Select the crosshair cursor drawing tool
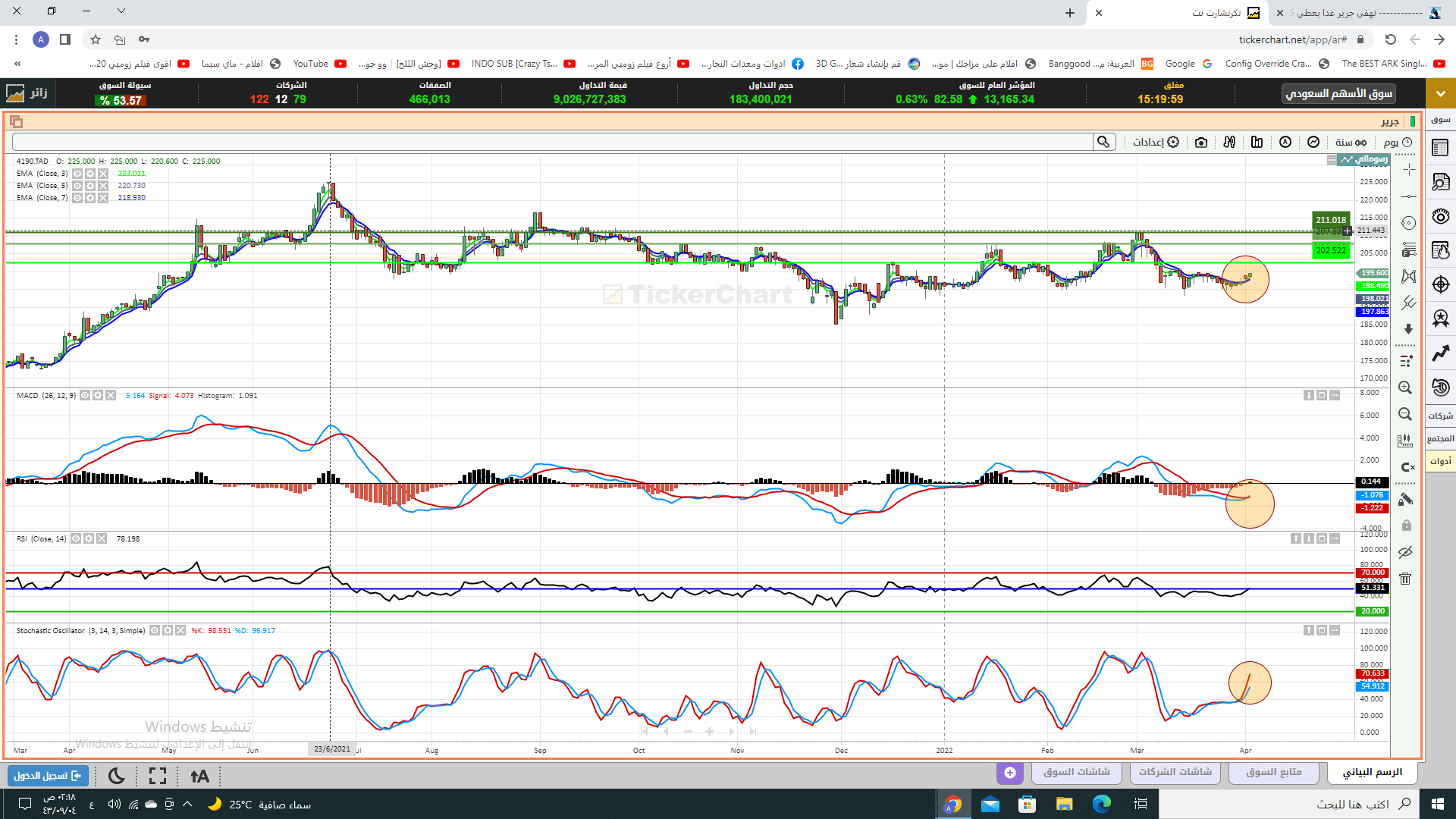 pyautogui.click(x=1408, y=170)
